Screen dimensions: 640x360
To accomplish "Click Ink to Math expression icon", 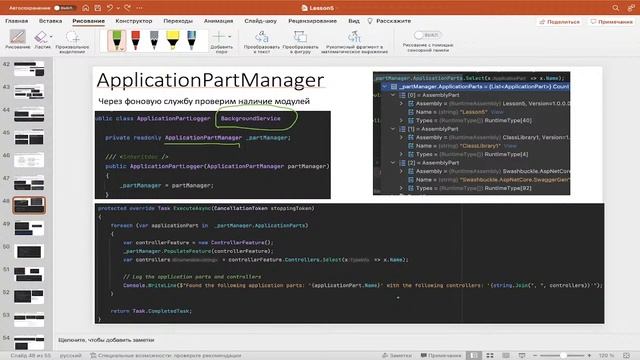I will (354, 37).
